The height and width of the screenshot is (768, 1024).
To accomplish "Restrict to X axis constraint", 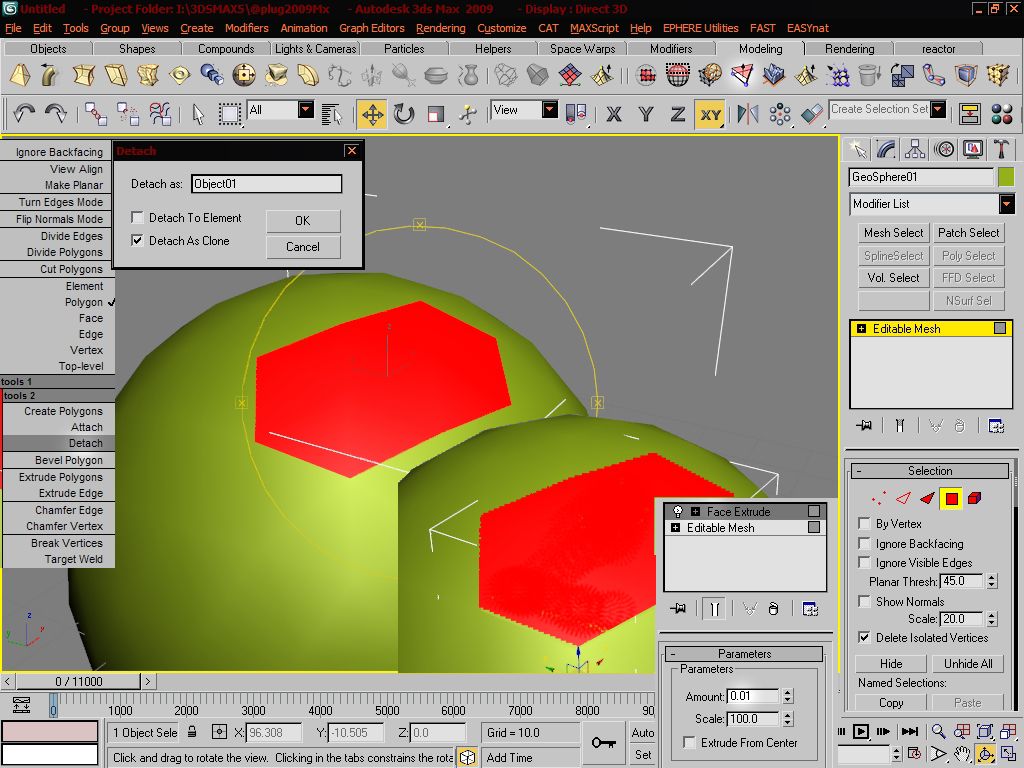I will (613, 114).
